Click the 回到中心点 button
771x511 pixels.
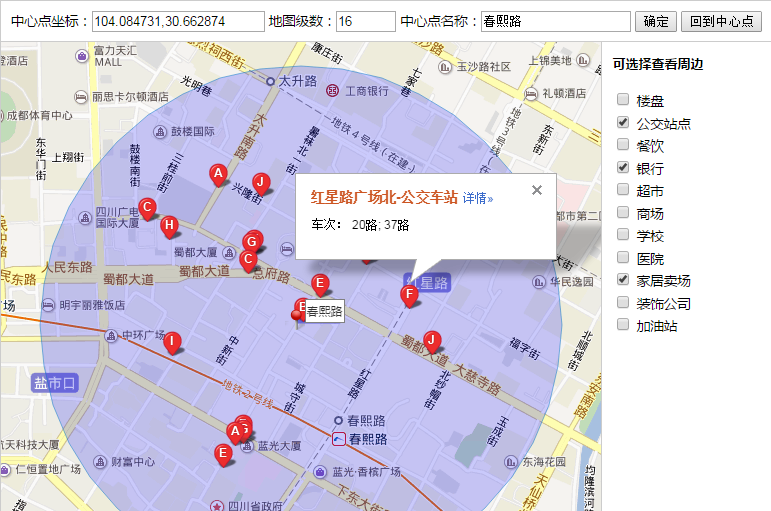click(720, 21)
